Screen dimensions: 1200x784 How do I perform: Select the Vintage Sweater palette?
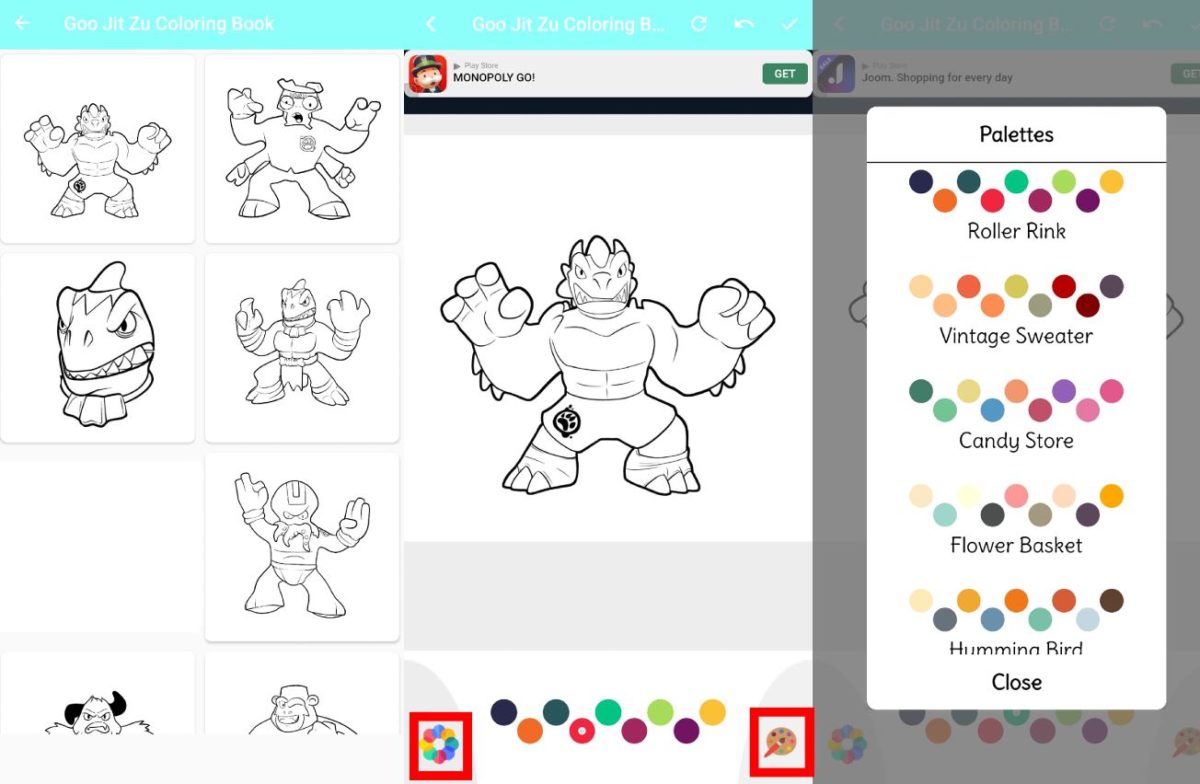[x=1016, y=311]
